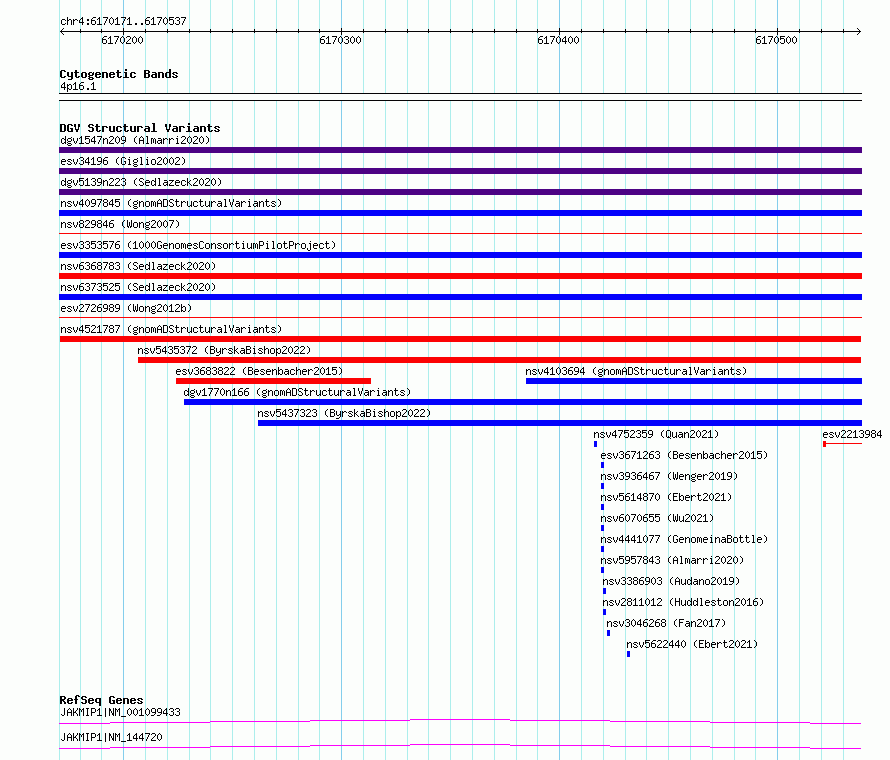Click the DGV Structural Variants track heading
Viewport: 890px width, 760px height.
(140, 128)
